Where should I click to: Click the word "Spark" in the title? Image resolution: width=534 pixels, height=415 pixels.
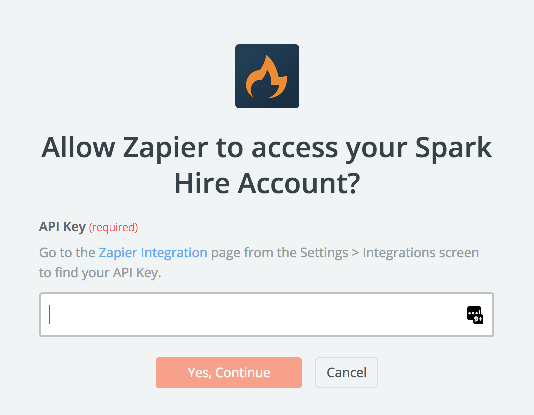[x=453, y=147]
